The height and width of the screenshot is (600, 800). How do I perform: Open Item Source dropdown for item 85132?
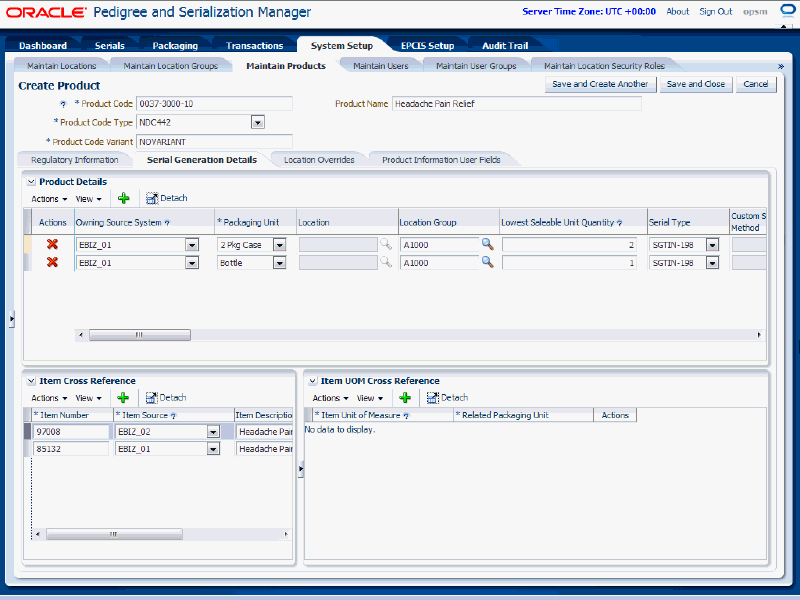coord(213,449)
